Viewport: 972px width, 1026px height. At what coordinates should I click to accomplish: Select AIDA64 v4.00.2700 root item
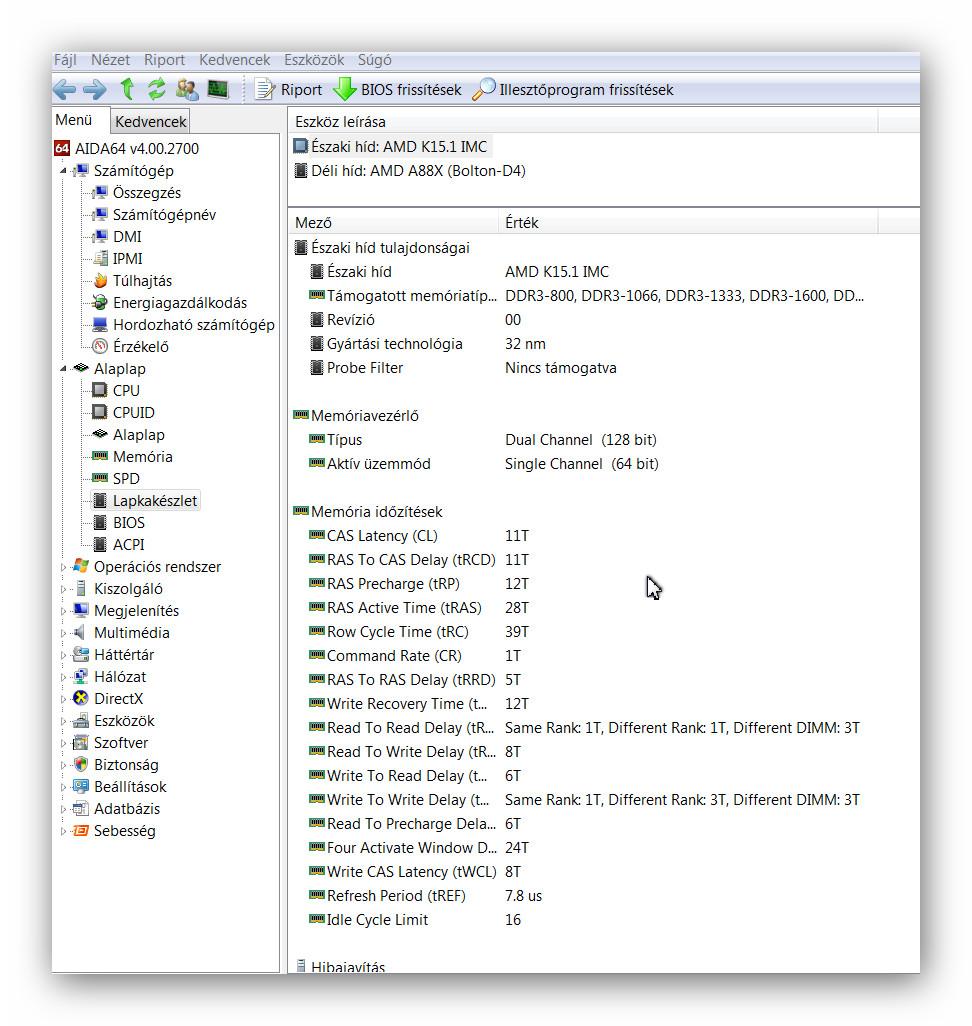(x=127, y=149)
